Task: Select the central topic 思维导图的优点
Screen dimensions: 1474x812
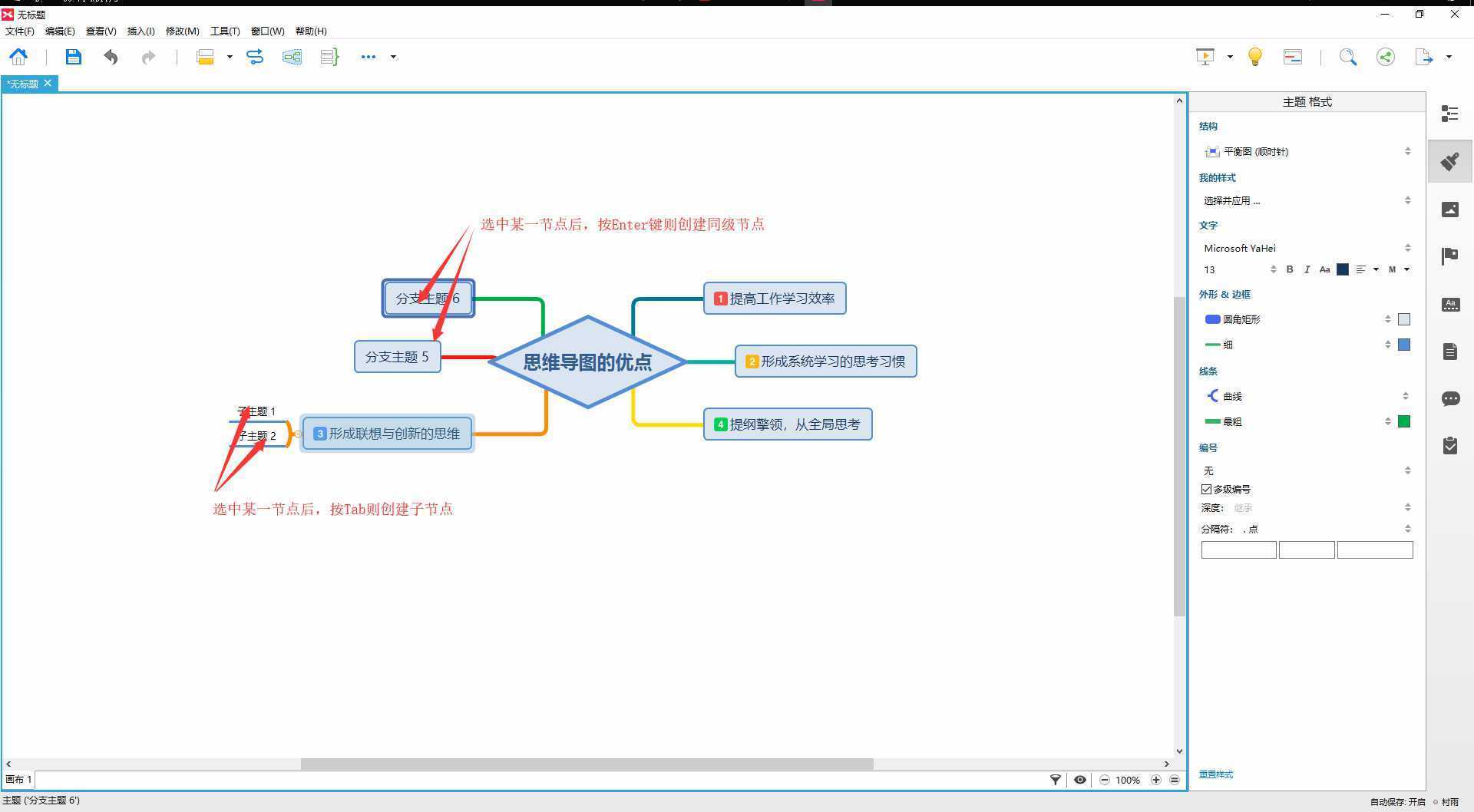Action: pyautogui.click(x=587, y=361)
